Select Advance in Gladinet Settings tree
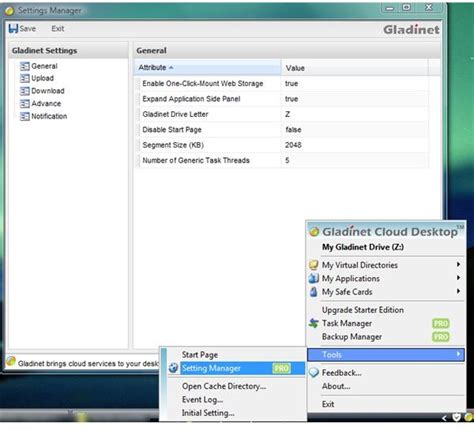This screenshot has width=474, height=431. pyautogui.click(x=46, y=104)
